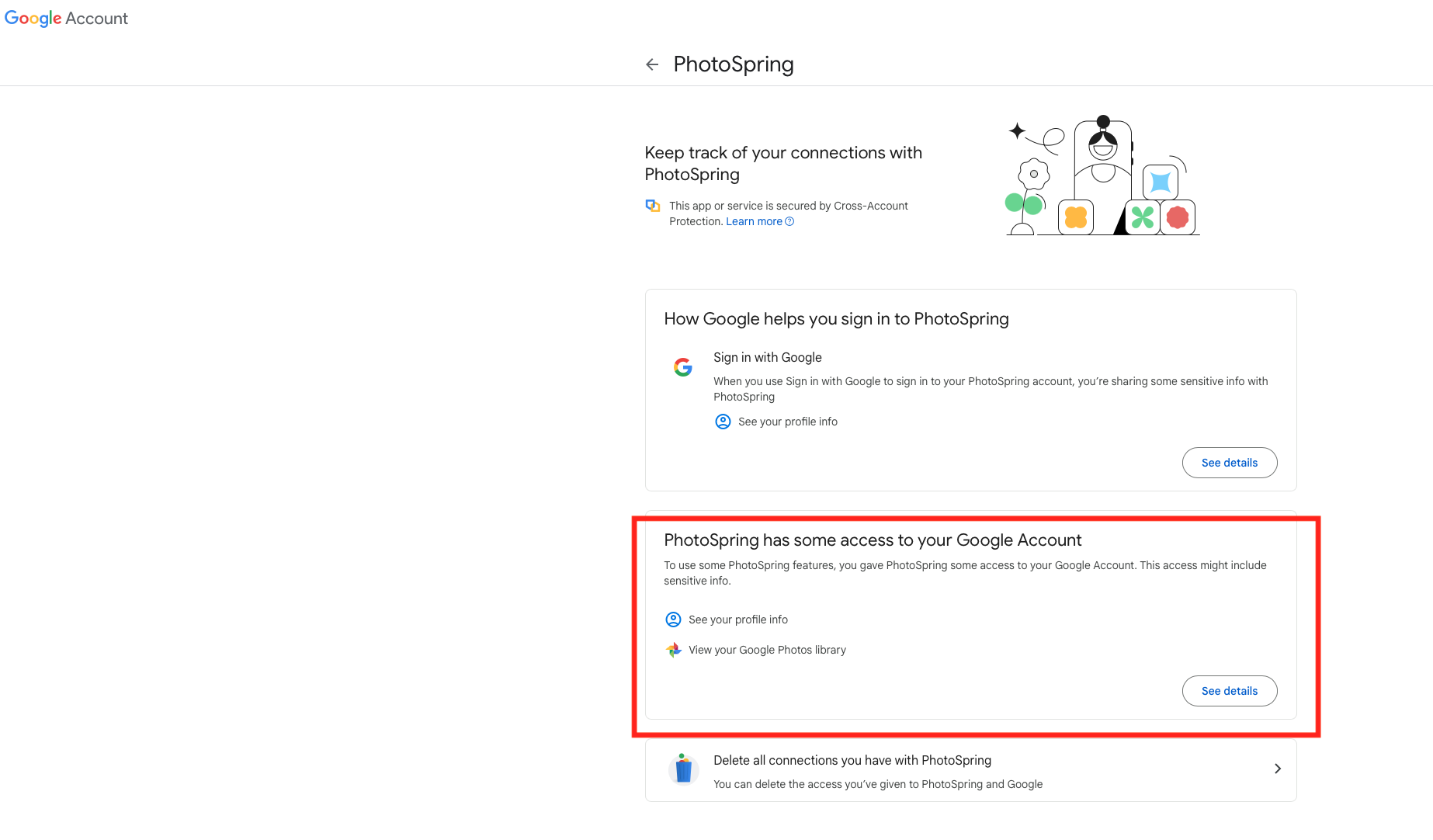The height and width of the screenshot is (840, 1433).
Task: See details for Sign in with Google
Action: 1230,463
